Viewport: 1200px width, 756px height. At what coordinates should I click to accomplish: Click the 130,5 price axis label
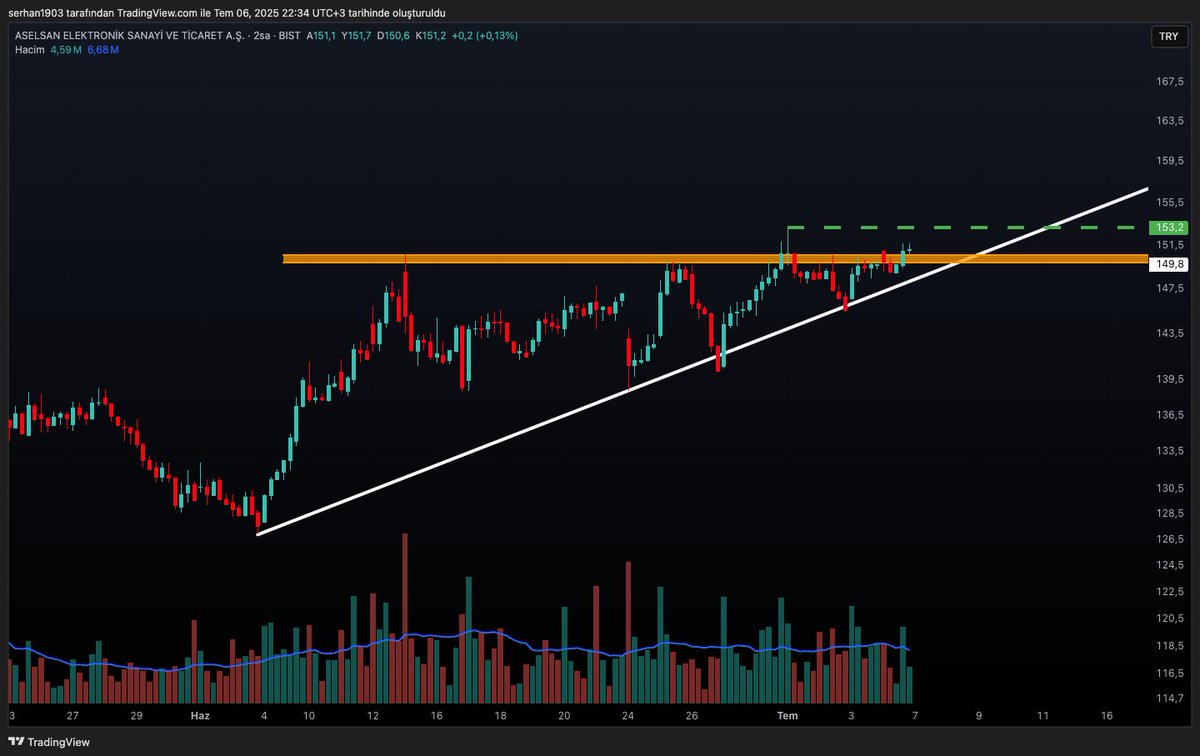click(1169, 488)
